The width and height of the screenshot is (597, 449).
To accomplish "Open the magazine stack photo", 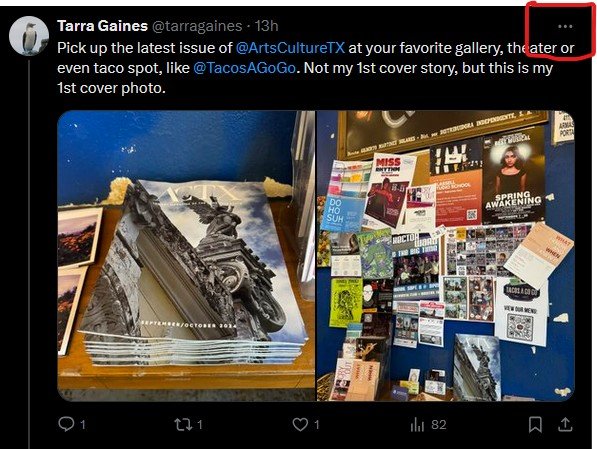I will (186, 256).
